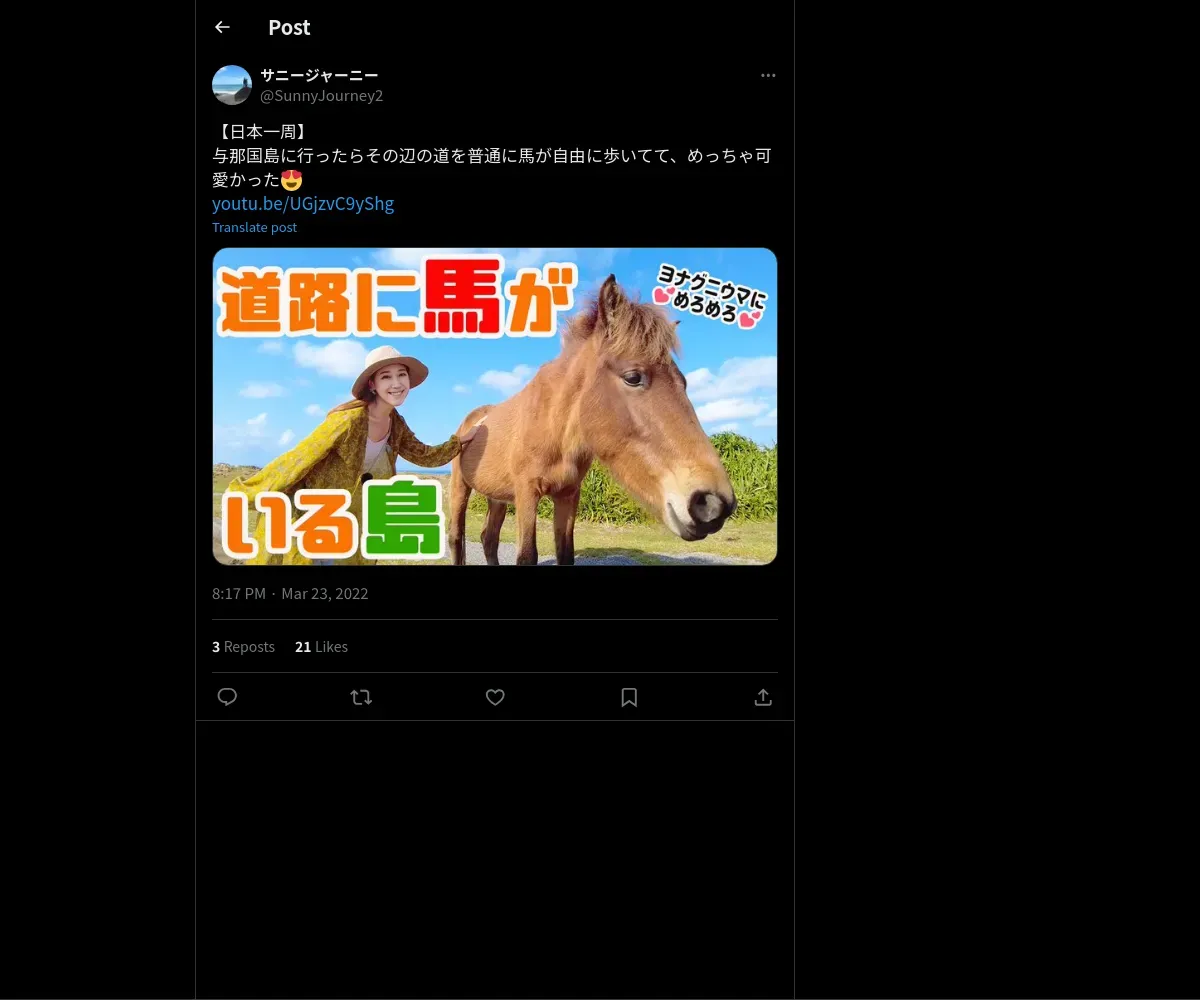Click the heart-eyes emoji in the post
Viewport: 1200px width, 1000px height.
(291, 180)
